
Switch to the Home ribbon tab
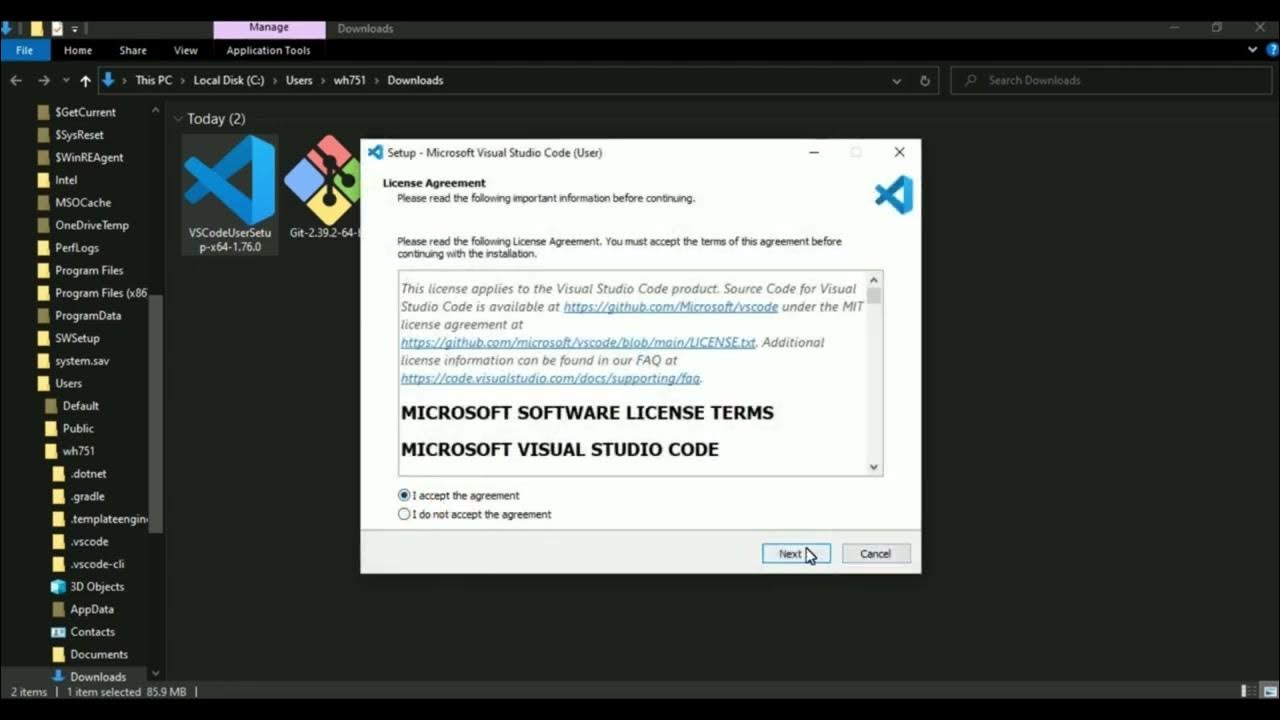click(78, 50)
